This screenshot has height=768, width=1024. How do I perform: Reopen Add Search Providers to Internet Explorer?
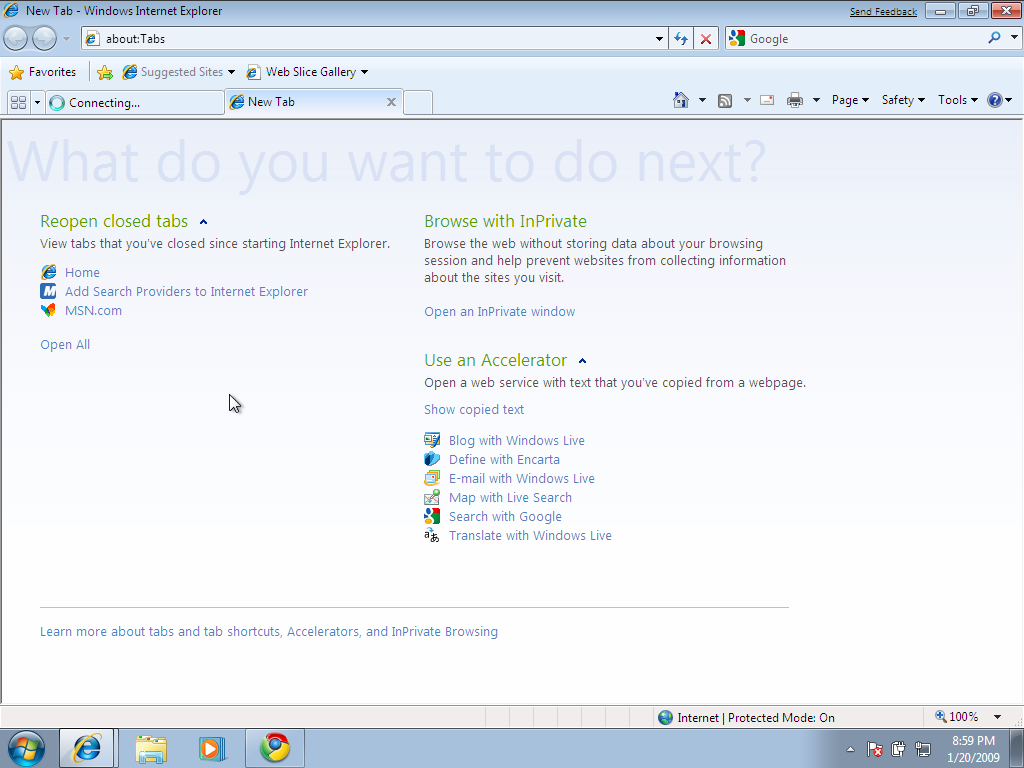pos(186,291)
